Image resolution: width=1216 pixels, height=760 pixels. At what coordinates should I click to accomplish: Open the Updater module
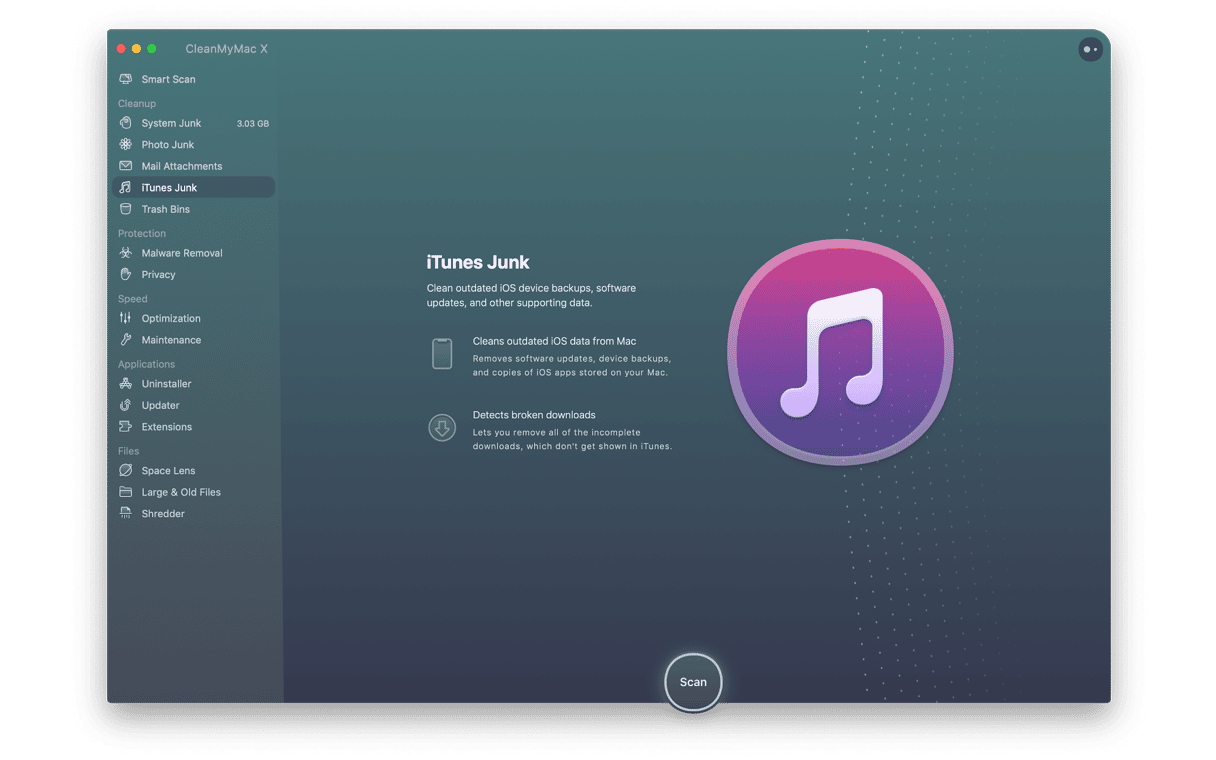click(160, 405)
